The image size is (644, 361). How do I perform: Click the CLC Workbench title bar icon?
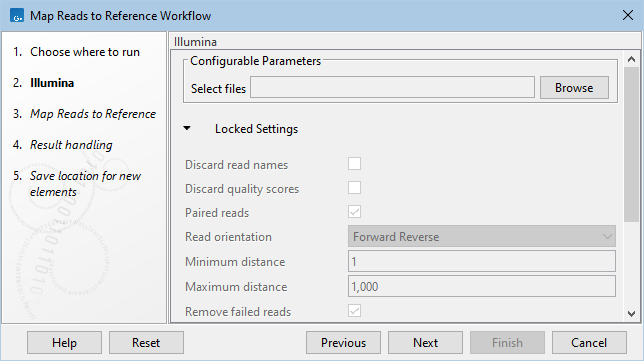pos(17,16)
